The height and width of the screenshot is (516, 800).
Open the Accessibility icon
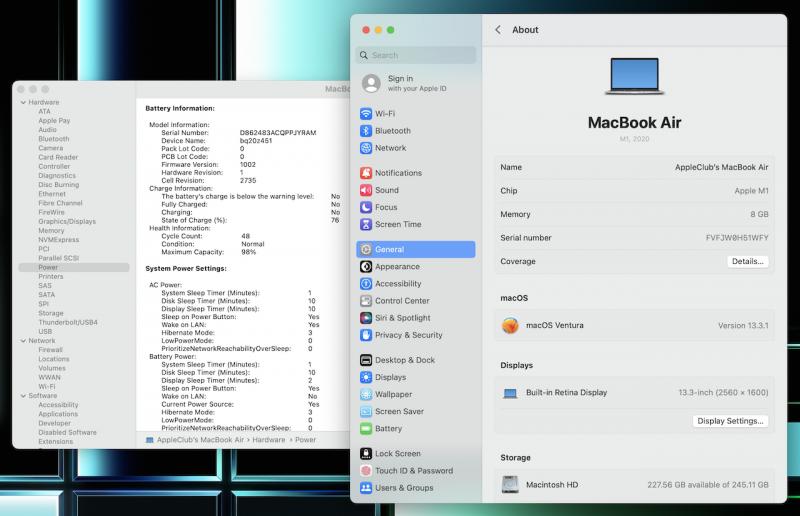coord(366,284)
